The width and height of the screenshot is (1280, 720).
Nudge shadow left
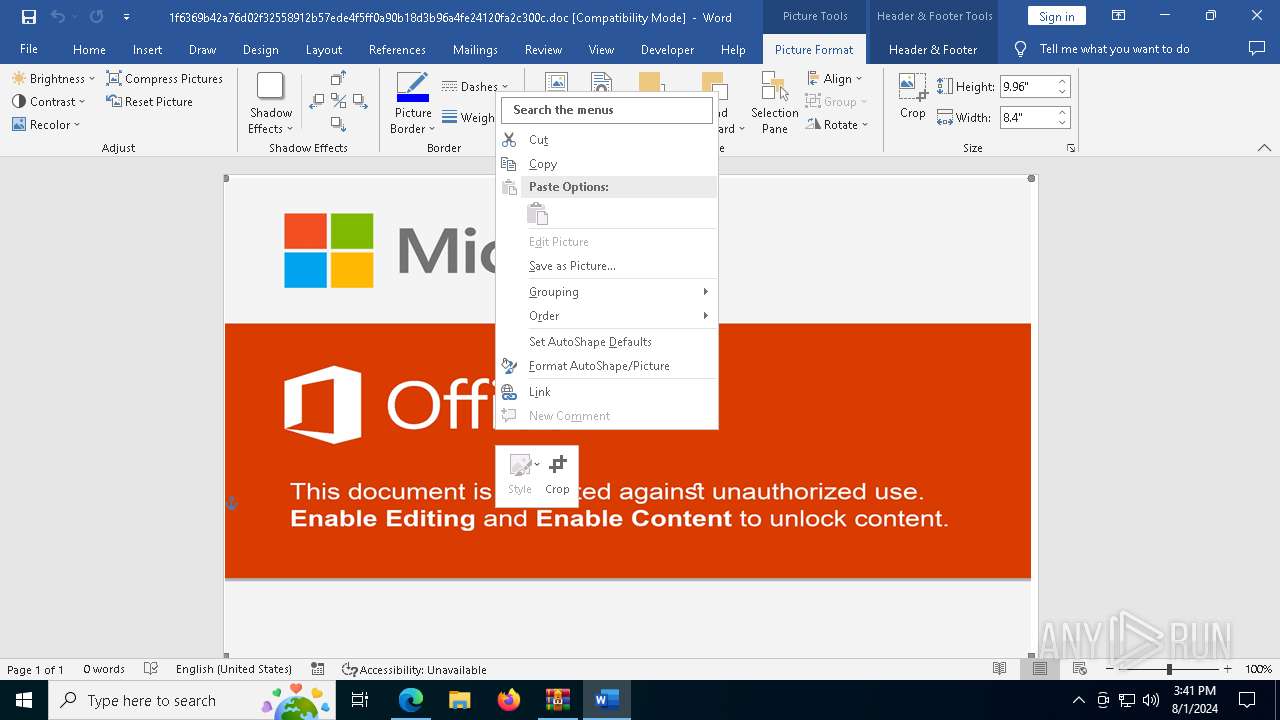click(x=317, y=101)
